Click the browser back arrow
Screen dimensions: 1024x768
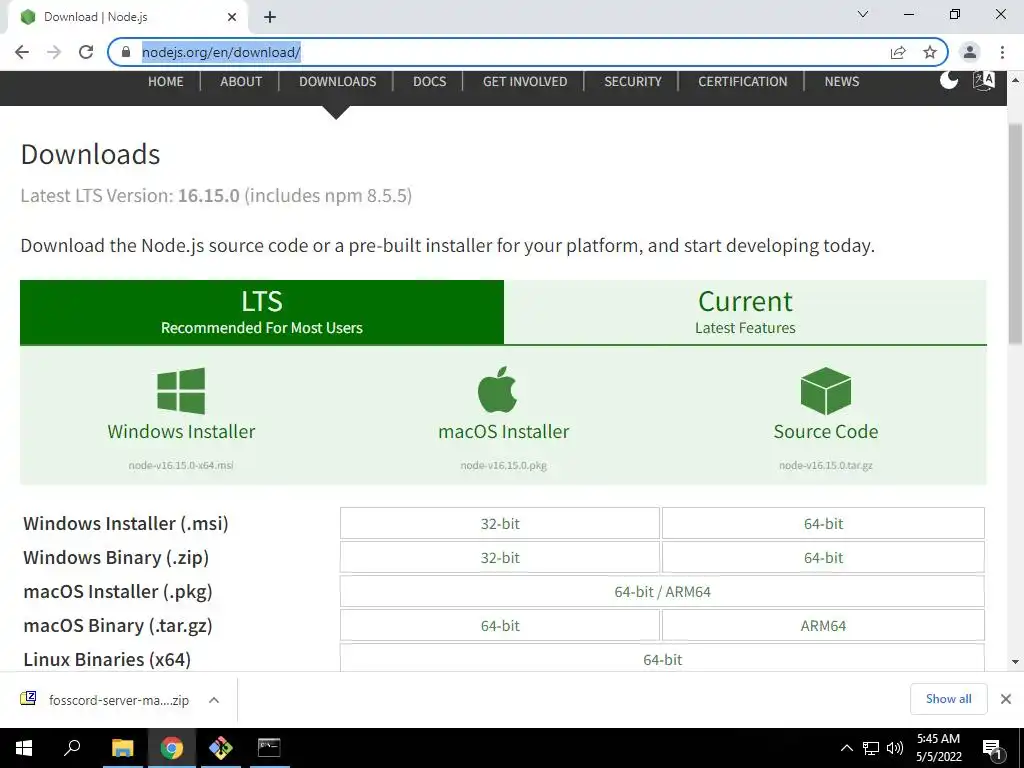point(22,52)
